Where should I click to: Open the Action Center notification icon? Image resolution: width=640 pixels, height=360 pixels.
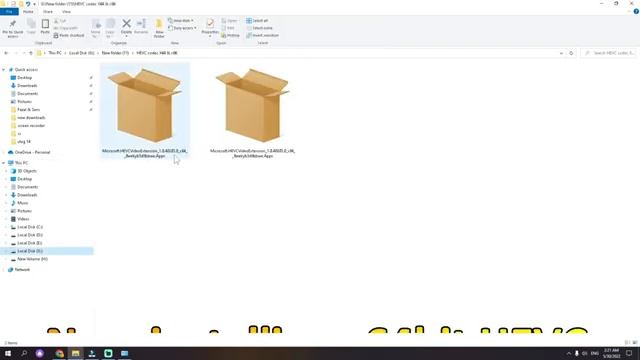point(629,353)
